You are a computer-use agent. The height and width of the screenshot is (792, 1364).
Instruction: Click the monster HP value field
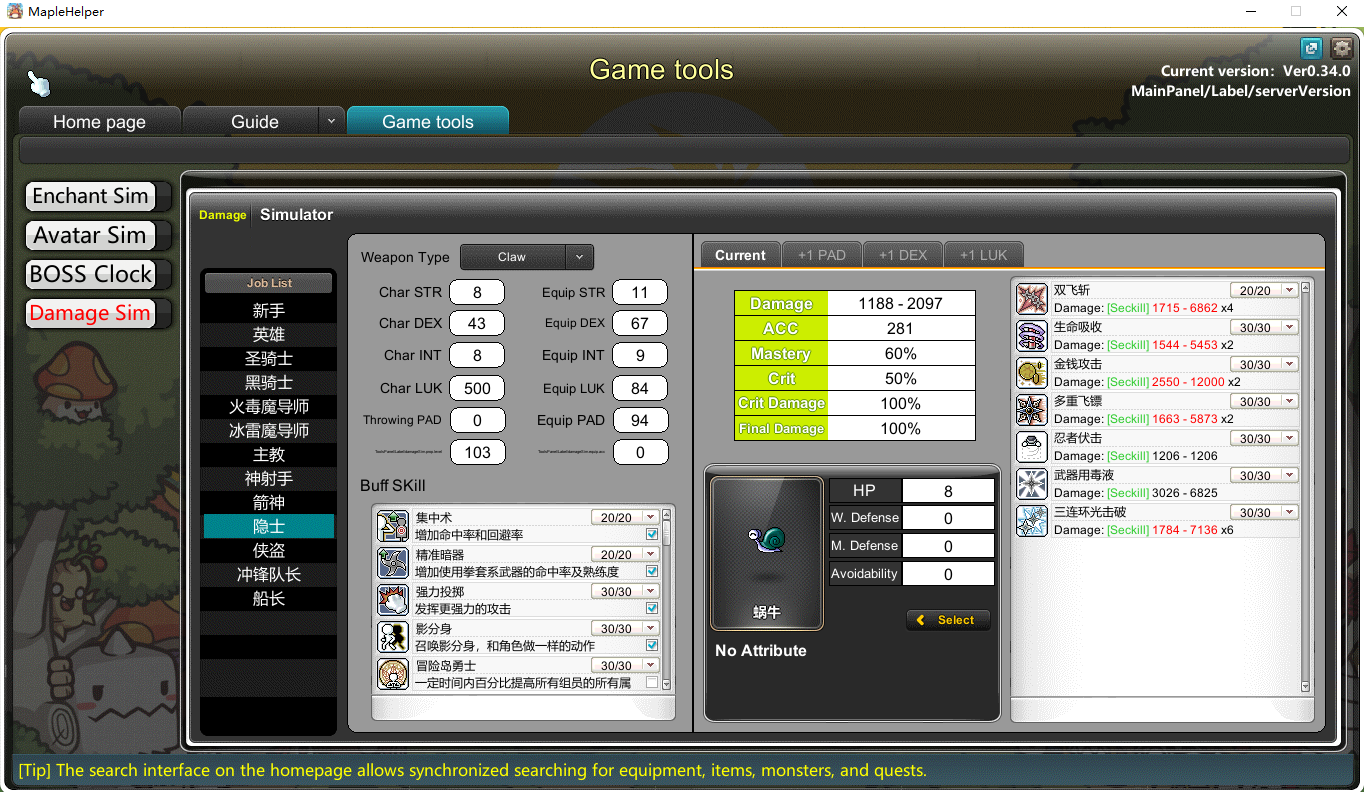click(948, 491)
